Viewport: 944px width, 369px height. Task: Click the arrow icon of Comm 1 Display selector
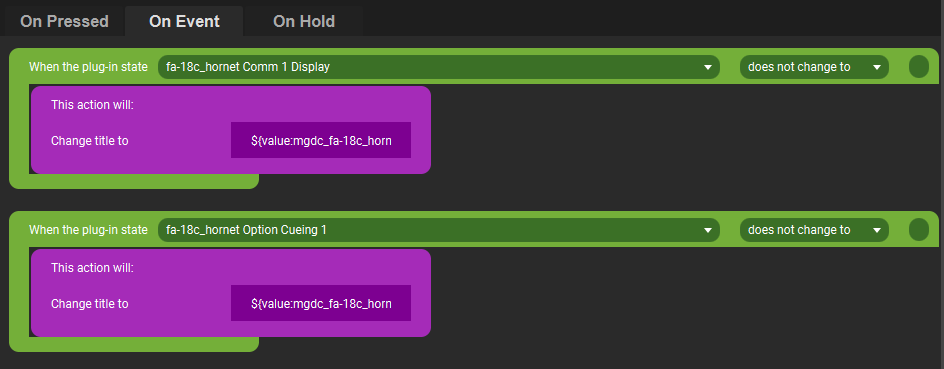(x=708, y=67)
